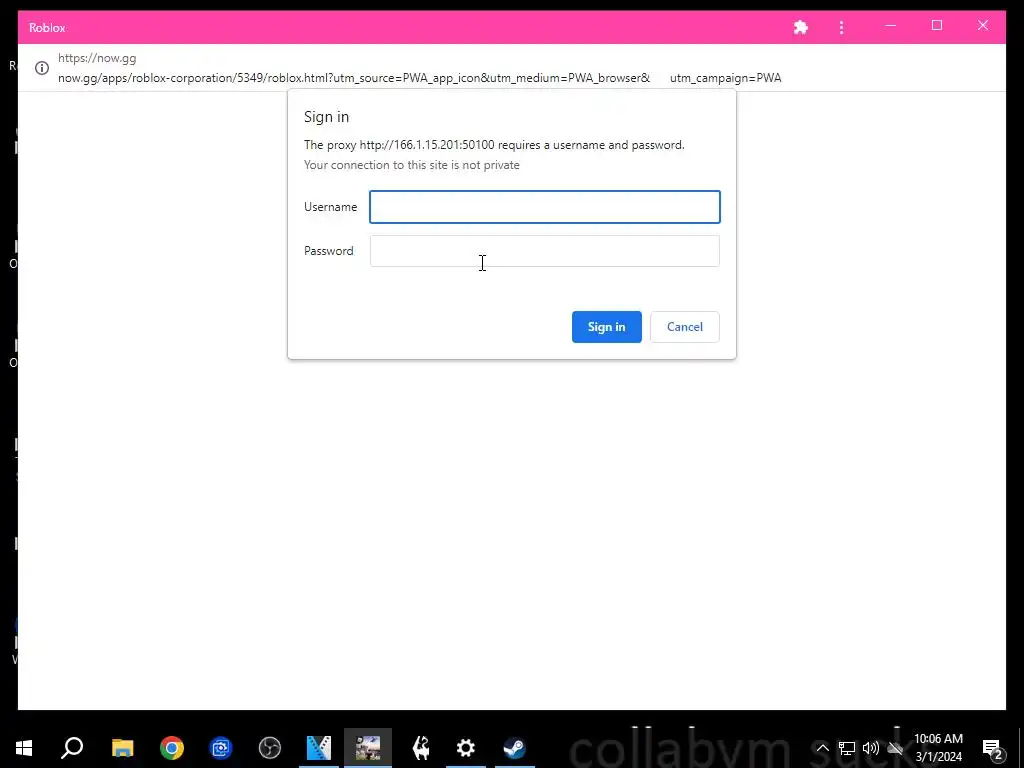Image resolution: width=1024 pixels, height=768 pixels.
Task: View site information icon beside URL
Action: 42,68
